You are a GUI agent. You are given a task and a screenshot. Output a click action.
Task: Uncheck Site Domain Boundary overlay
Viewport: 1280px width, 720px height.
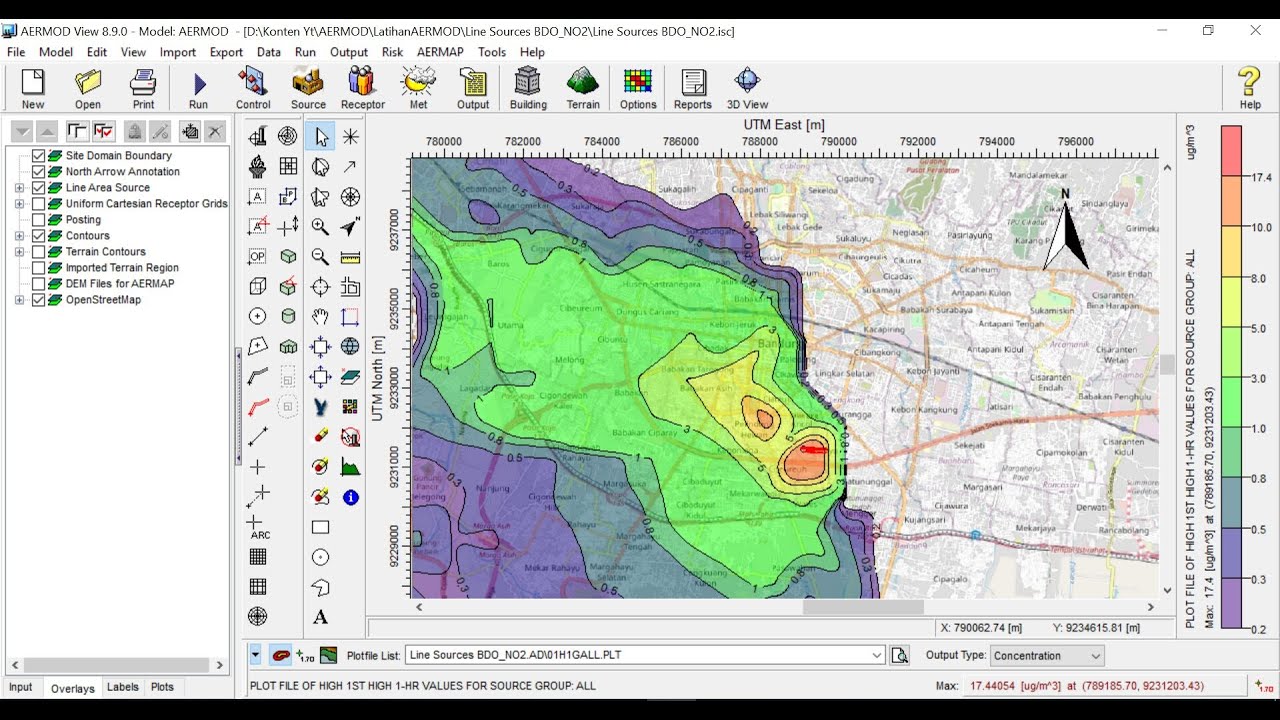coord(39,156)
